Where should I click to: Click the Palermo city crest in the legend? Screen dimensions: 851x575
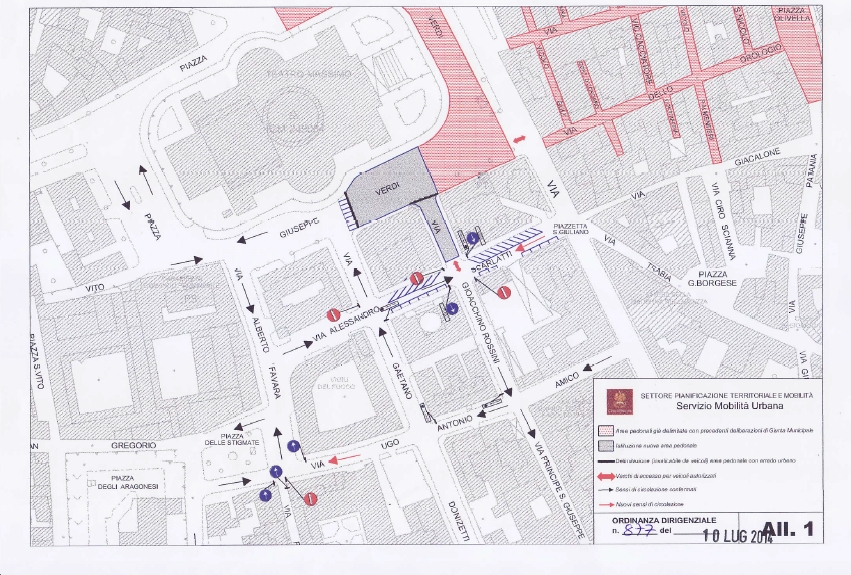tap(620, 403)
